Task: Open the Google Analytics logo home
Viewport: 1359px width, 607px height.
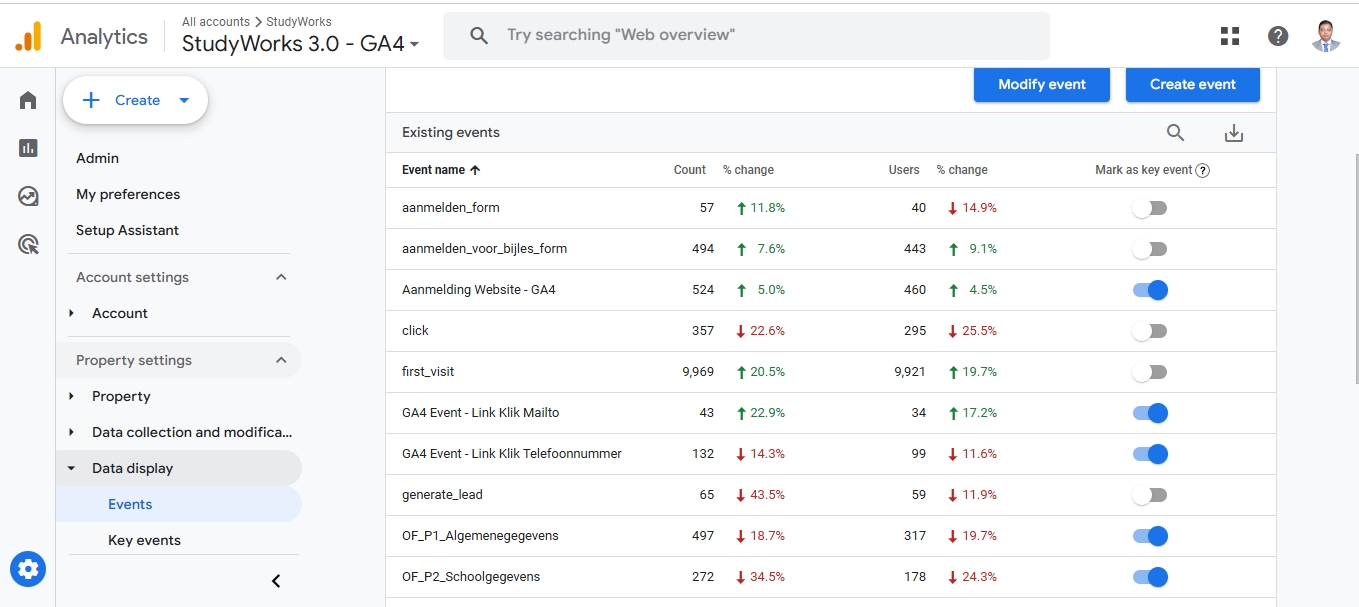Action: (x=28, y=37)
